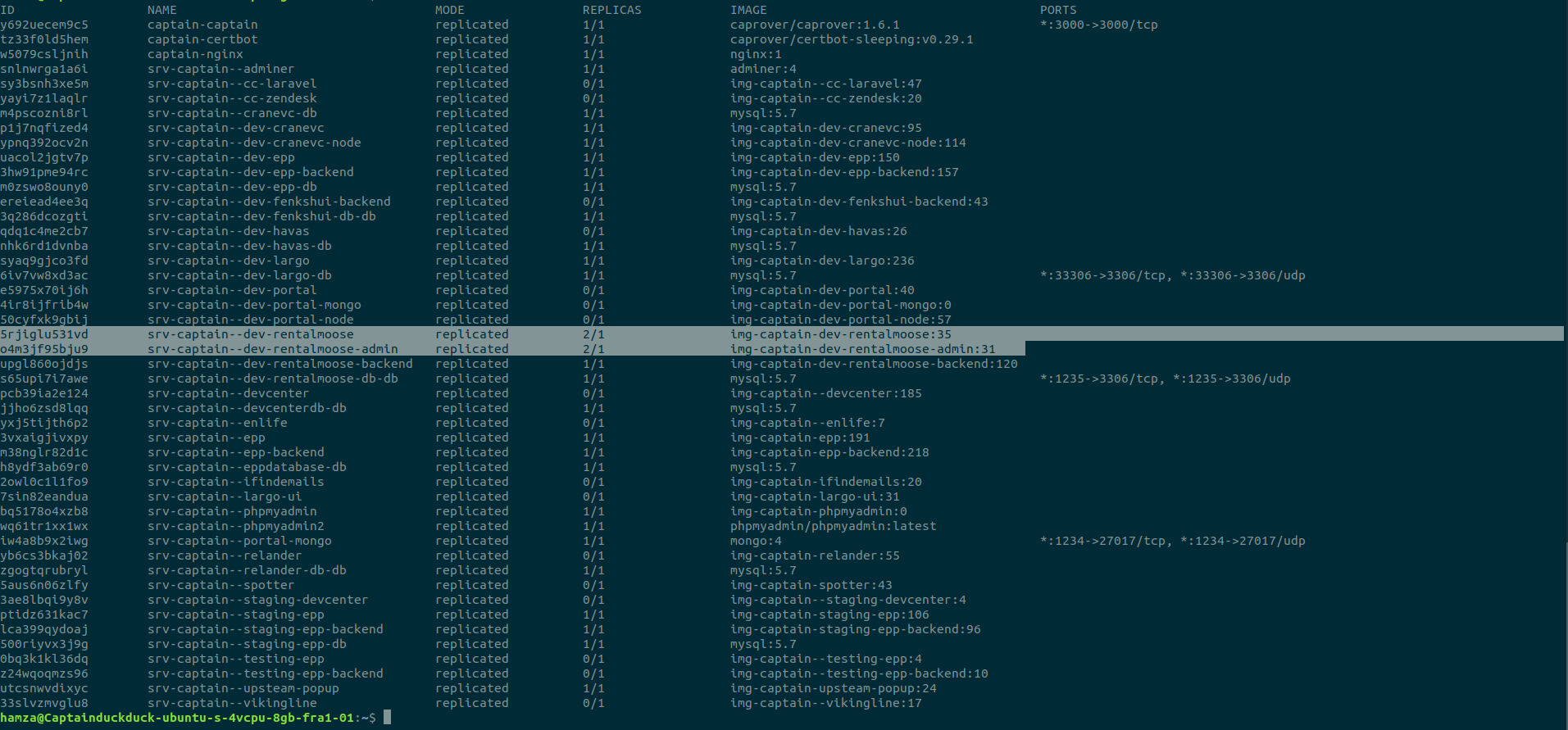Select image img-captain-spotter:43

tap(811, 585)
